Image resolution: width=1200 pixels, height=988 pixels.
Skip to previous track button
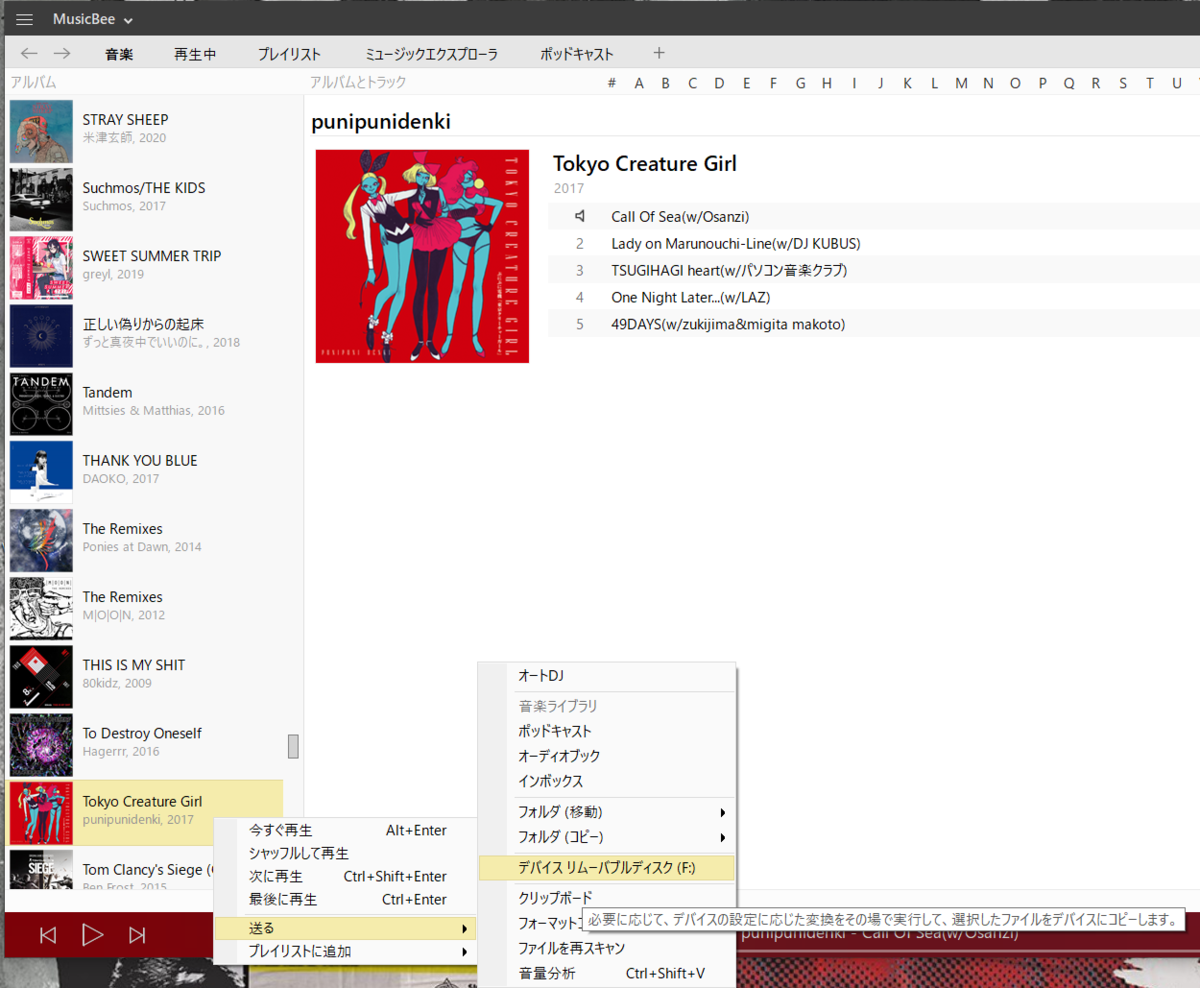(x=48, y=935)
